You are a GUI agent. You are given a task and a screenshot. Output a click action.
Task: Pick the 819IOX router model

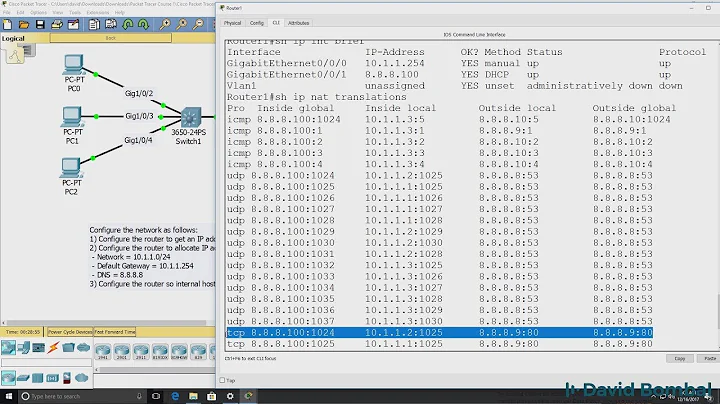[160, 352]
